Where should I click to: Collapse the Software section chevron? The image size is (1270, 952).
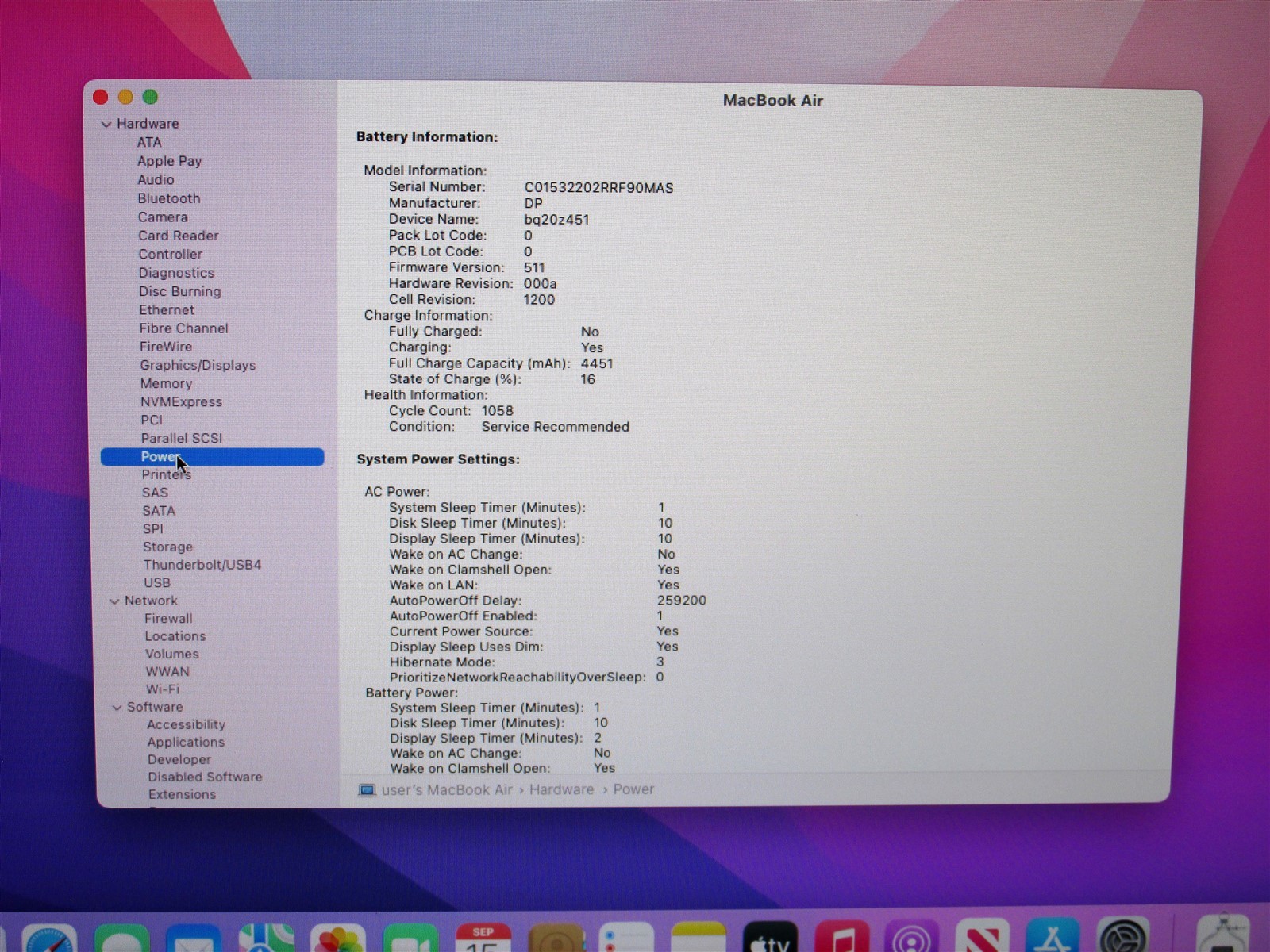117,708
